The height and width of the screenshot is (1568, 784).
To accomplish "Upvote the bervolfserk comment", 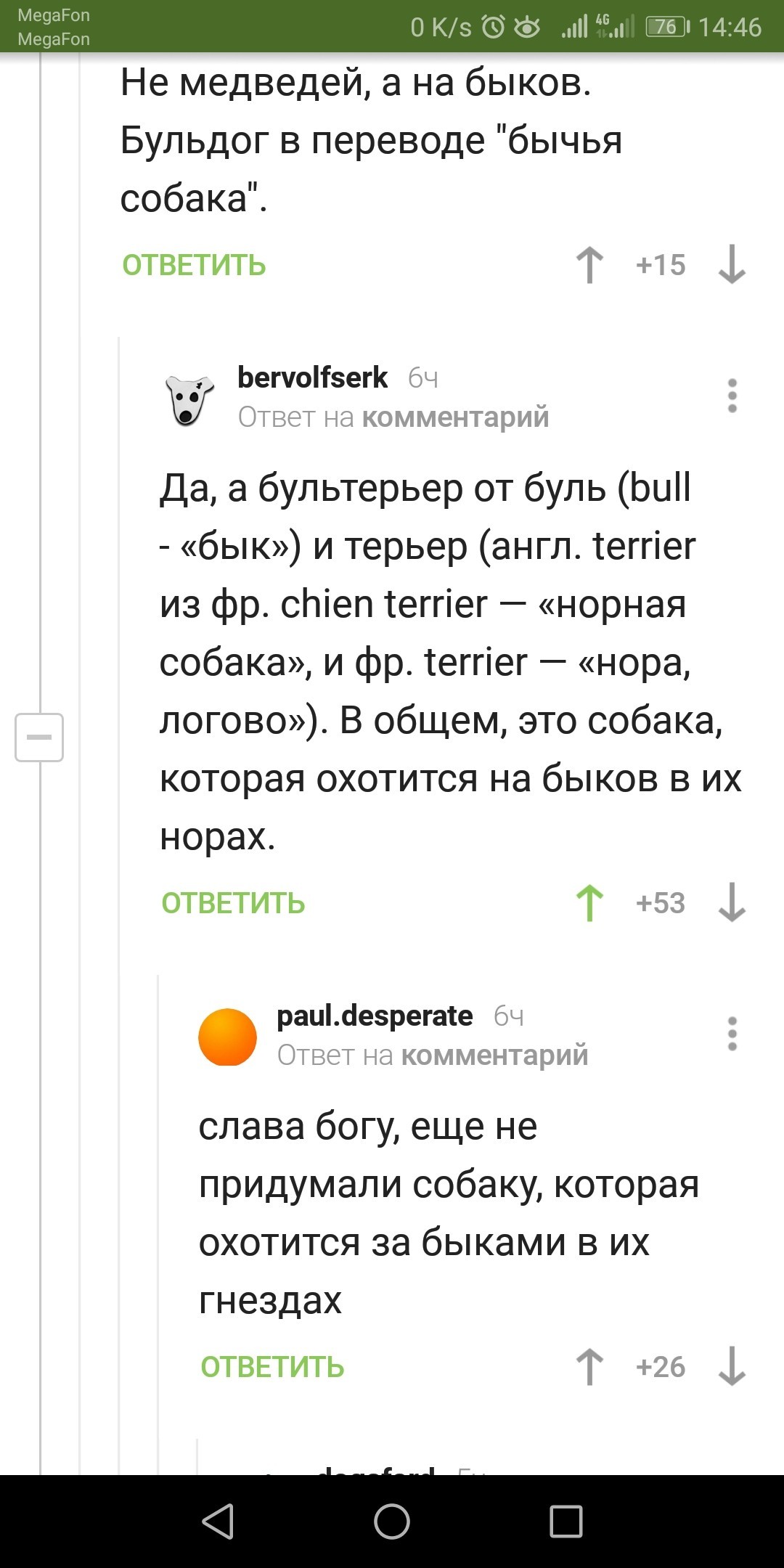I will [x=589, y=903].
